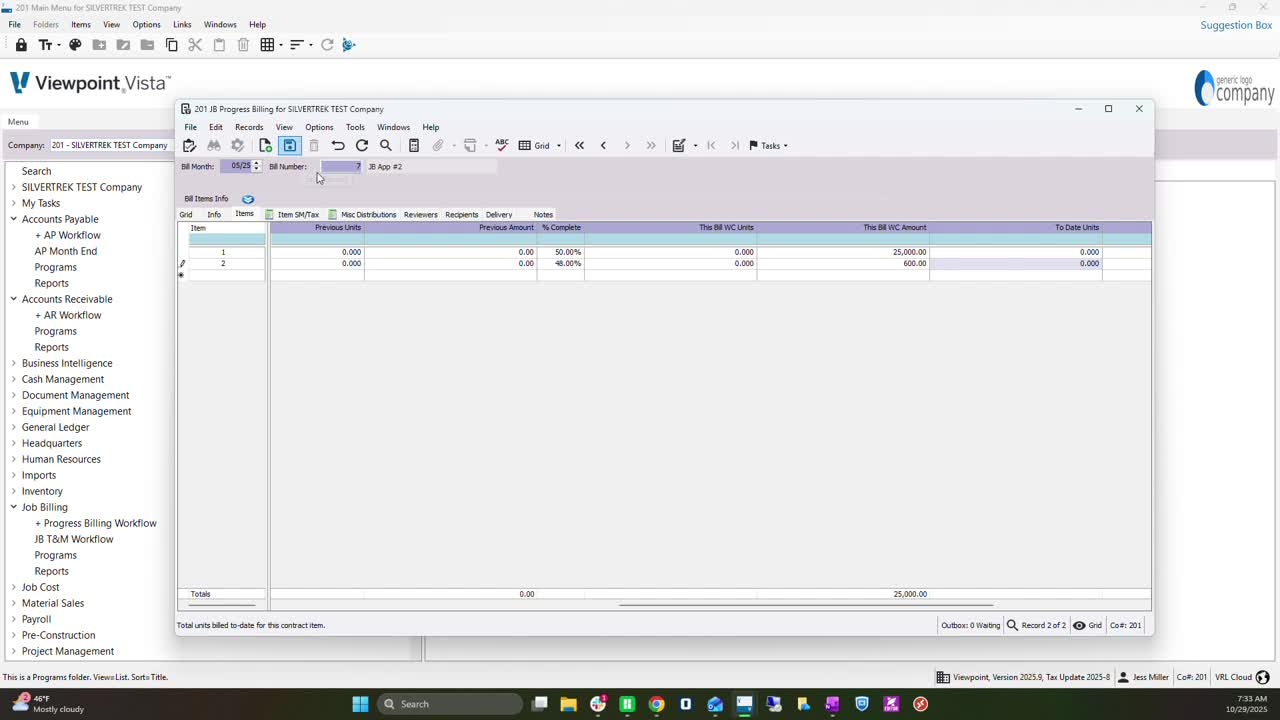Collapse the Accounts Payable folder

tap(14, 219)
